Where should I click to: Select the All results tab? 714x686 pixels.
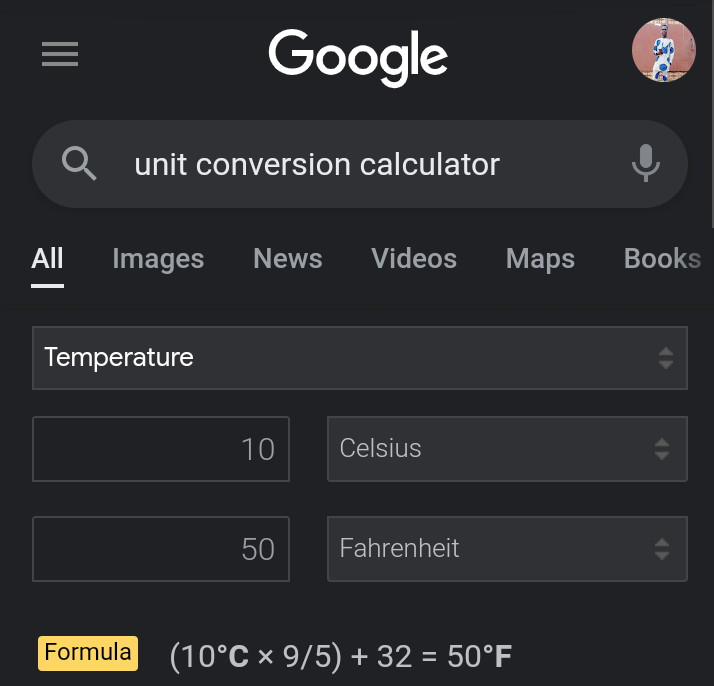coord(47,259)
